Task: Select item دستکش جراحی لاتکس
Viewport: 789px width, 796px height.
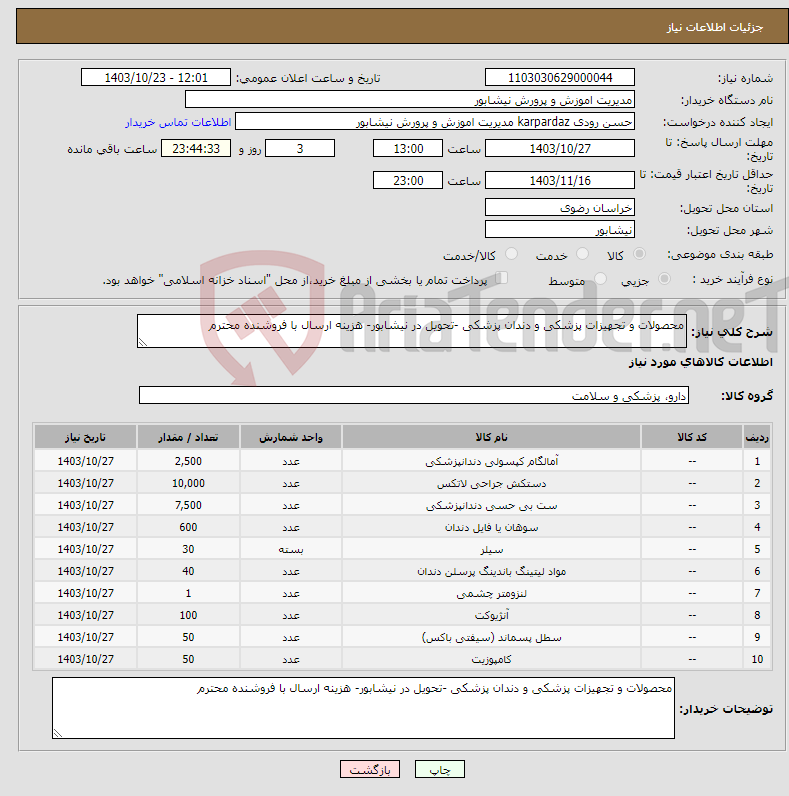Action: click(x=491, y=483)
